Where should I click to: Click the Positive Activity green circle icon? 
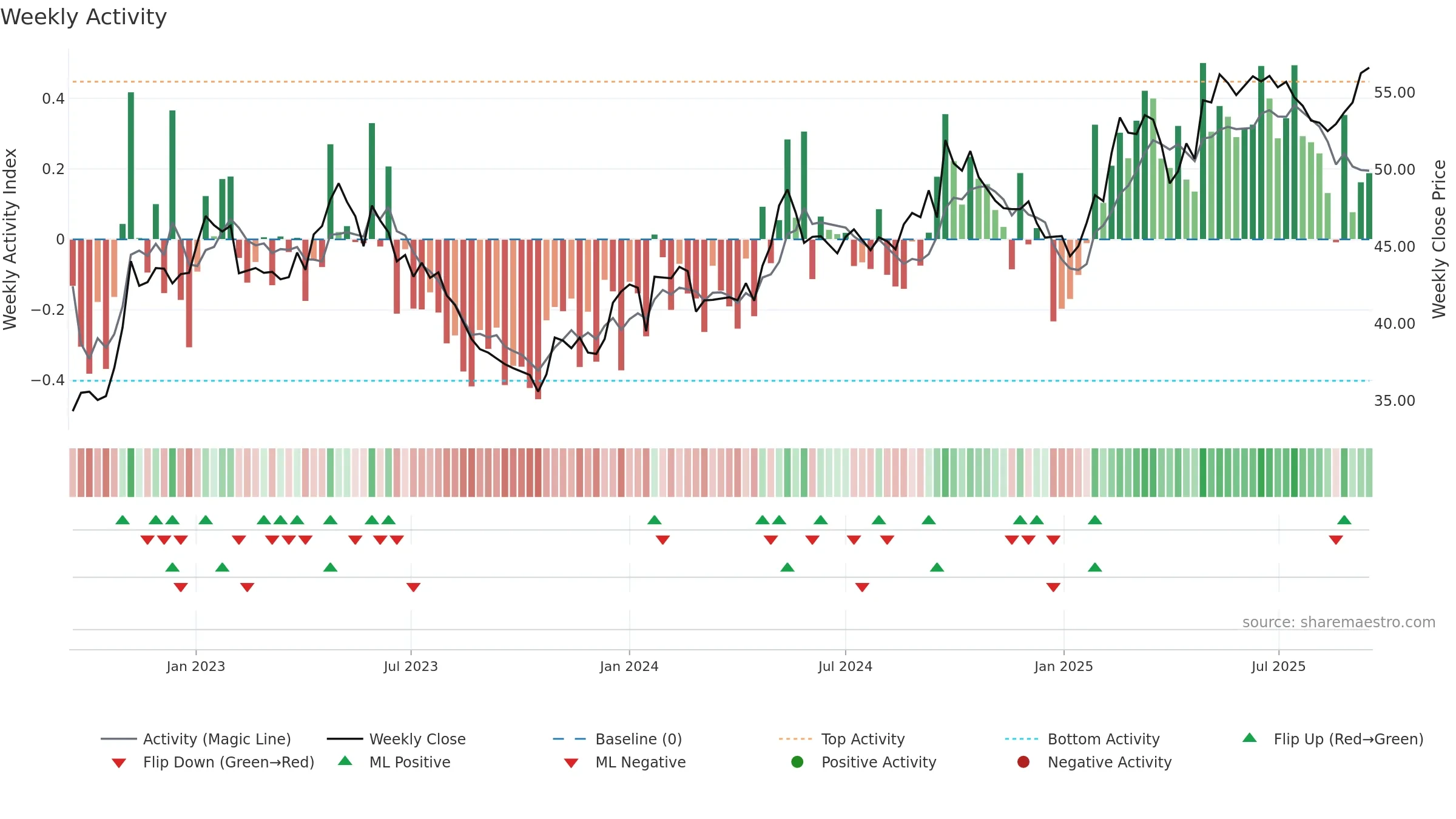(x=797, y=761)
